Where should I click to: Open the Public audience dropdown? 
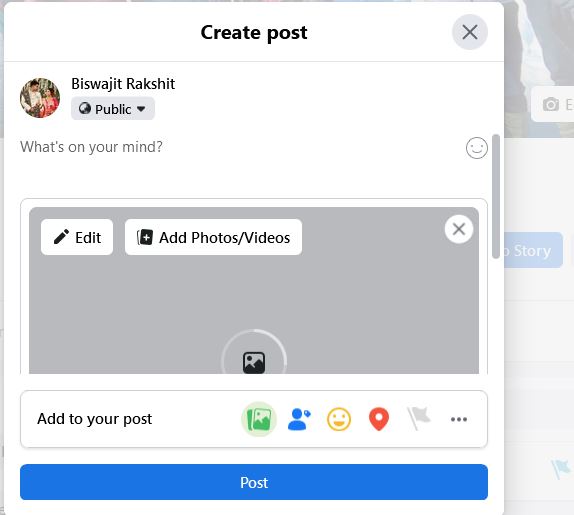[113, 109]
